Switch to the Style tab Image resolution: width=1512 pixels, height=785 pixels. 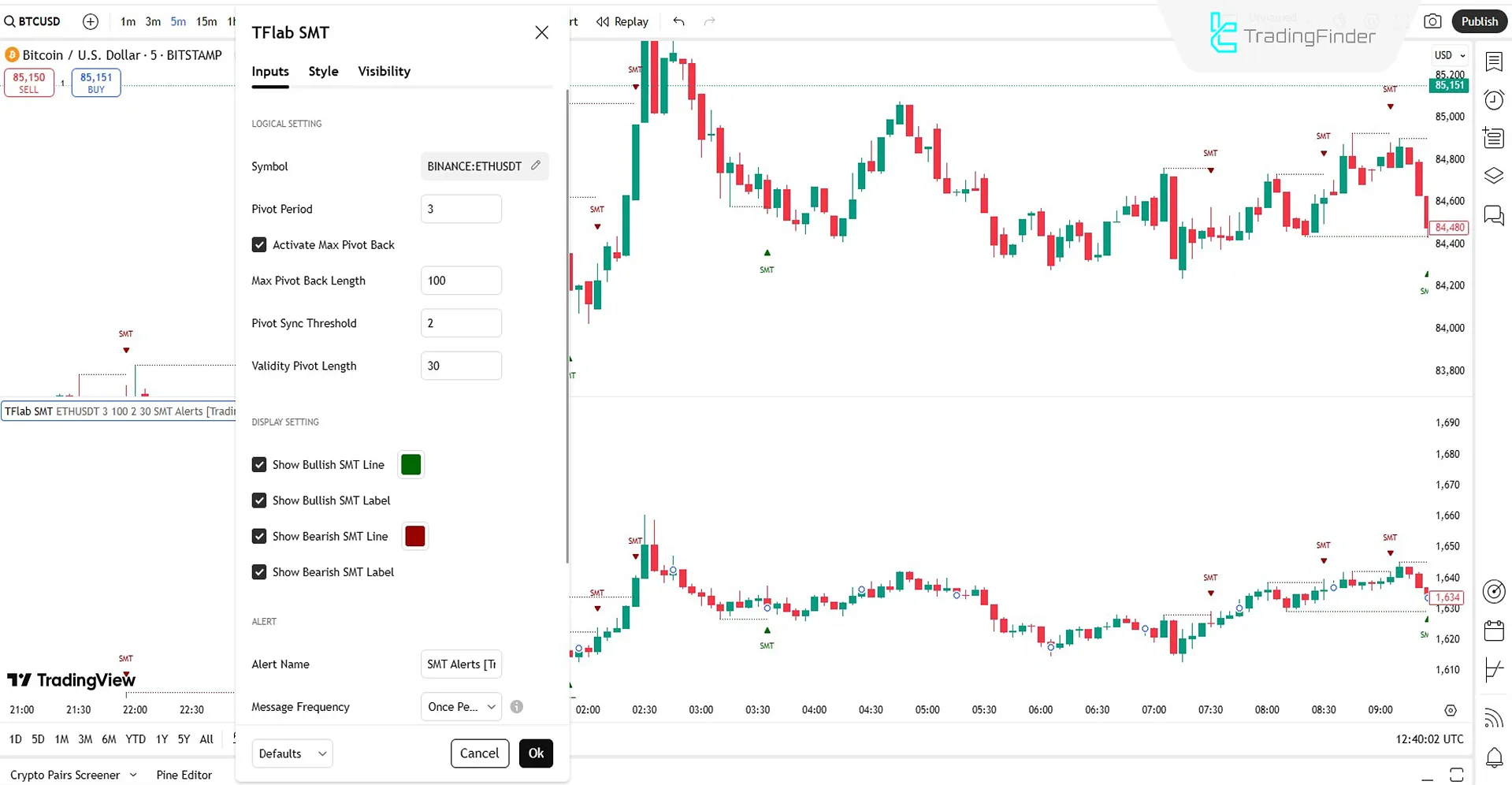323,71
